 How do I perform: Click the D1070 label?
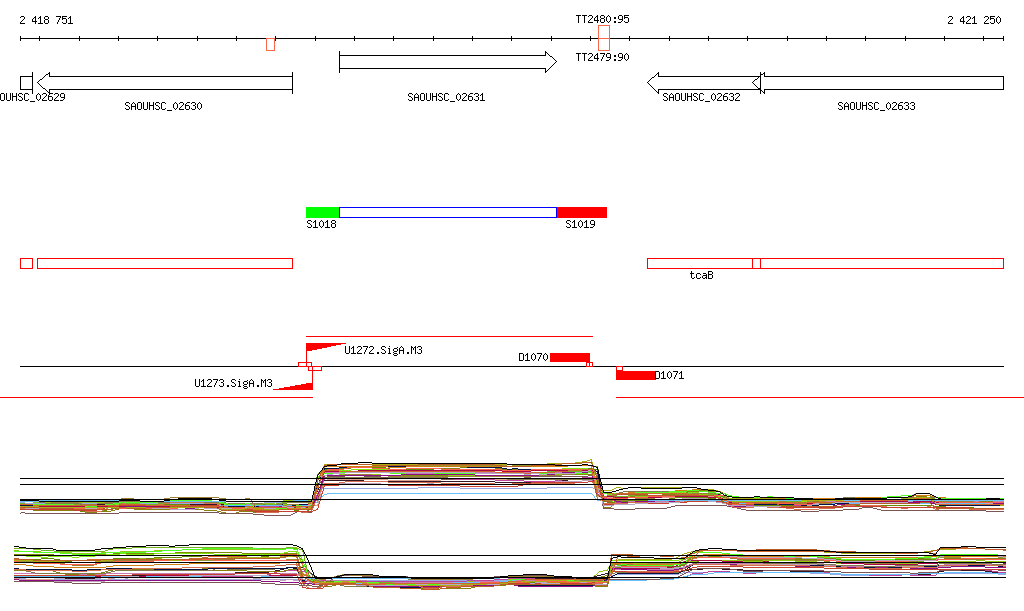click(x=534, y=357)
